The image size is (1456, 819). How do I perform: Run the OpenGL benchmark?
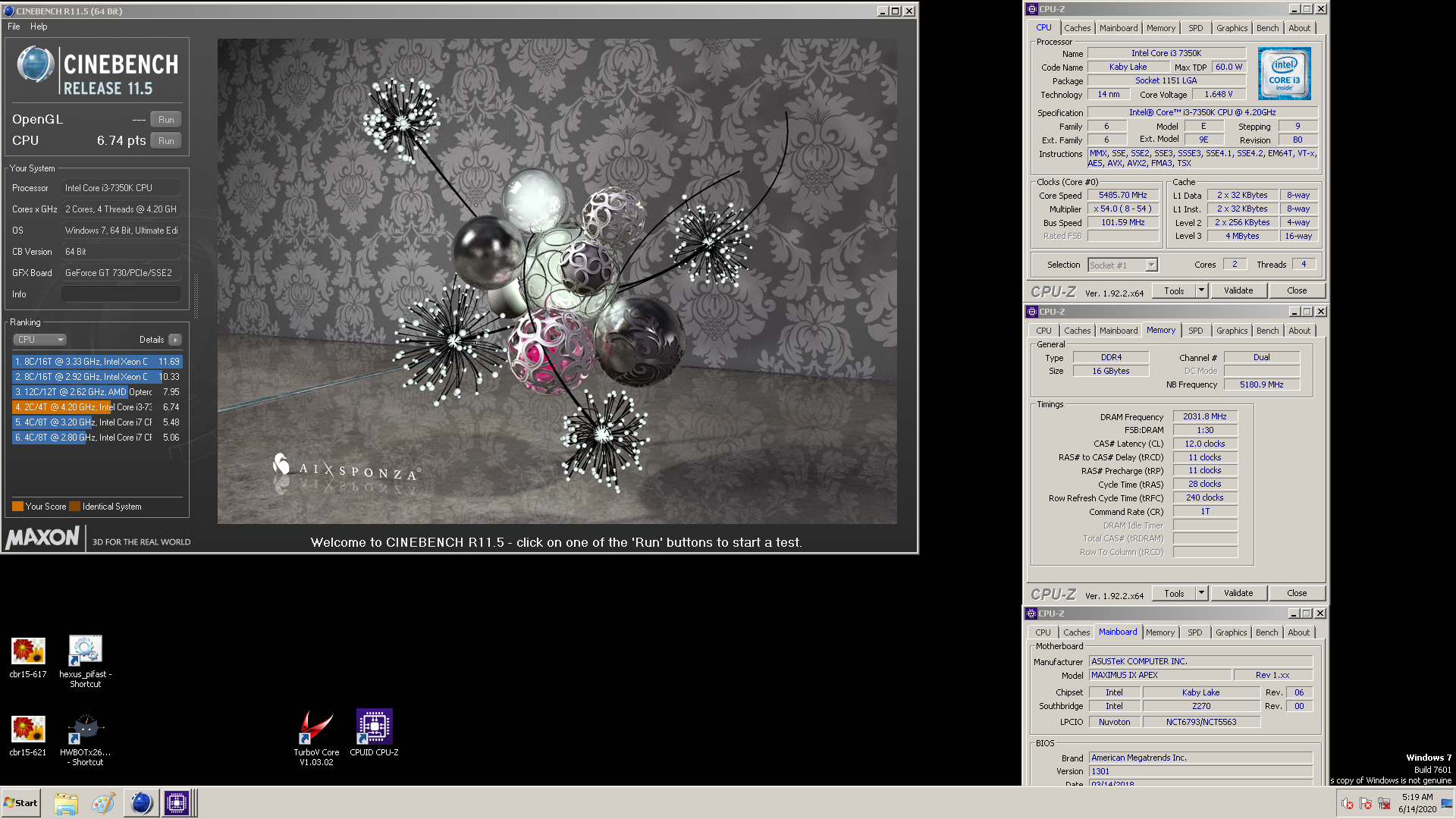[166, 120]
